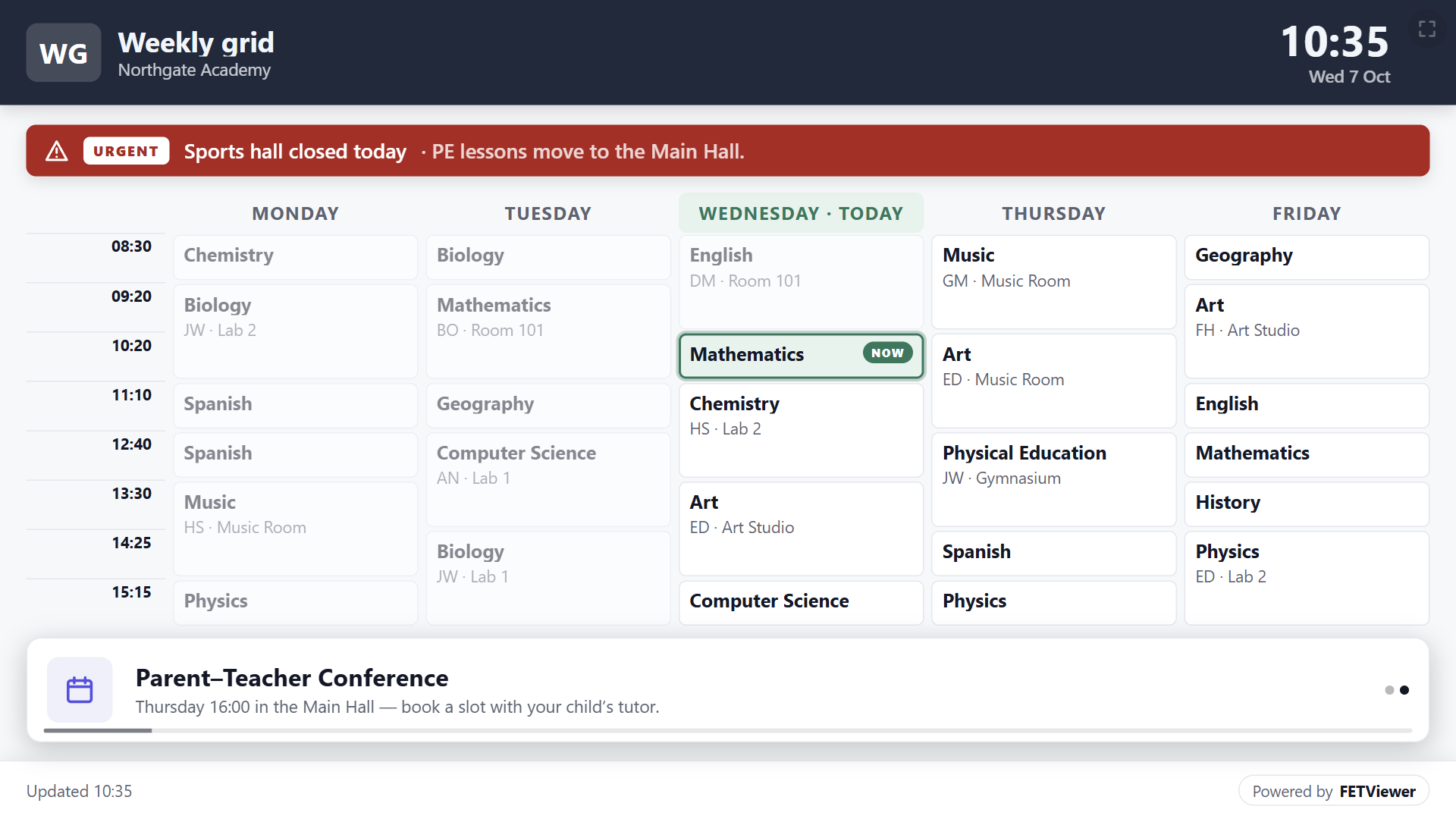Click the 'Updated 10:35' status text

pyautogui.click(x=80, y=791)
